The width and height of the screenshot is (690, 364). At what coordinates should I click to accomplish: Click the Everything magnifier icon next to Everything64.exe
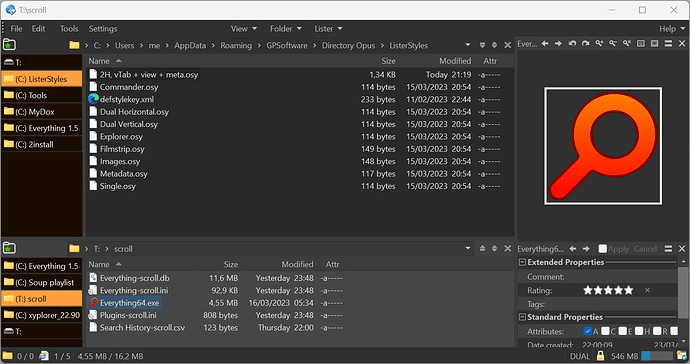93,302
